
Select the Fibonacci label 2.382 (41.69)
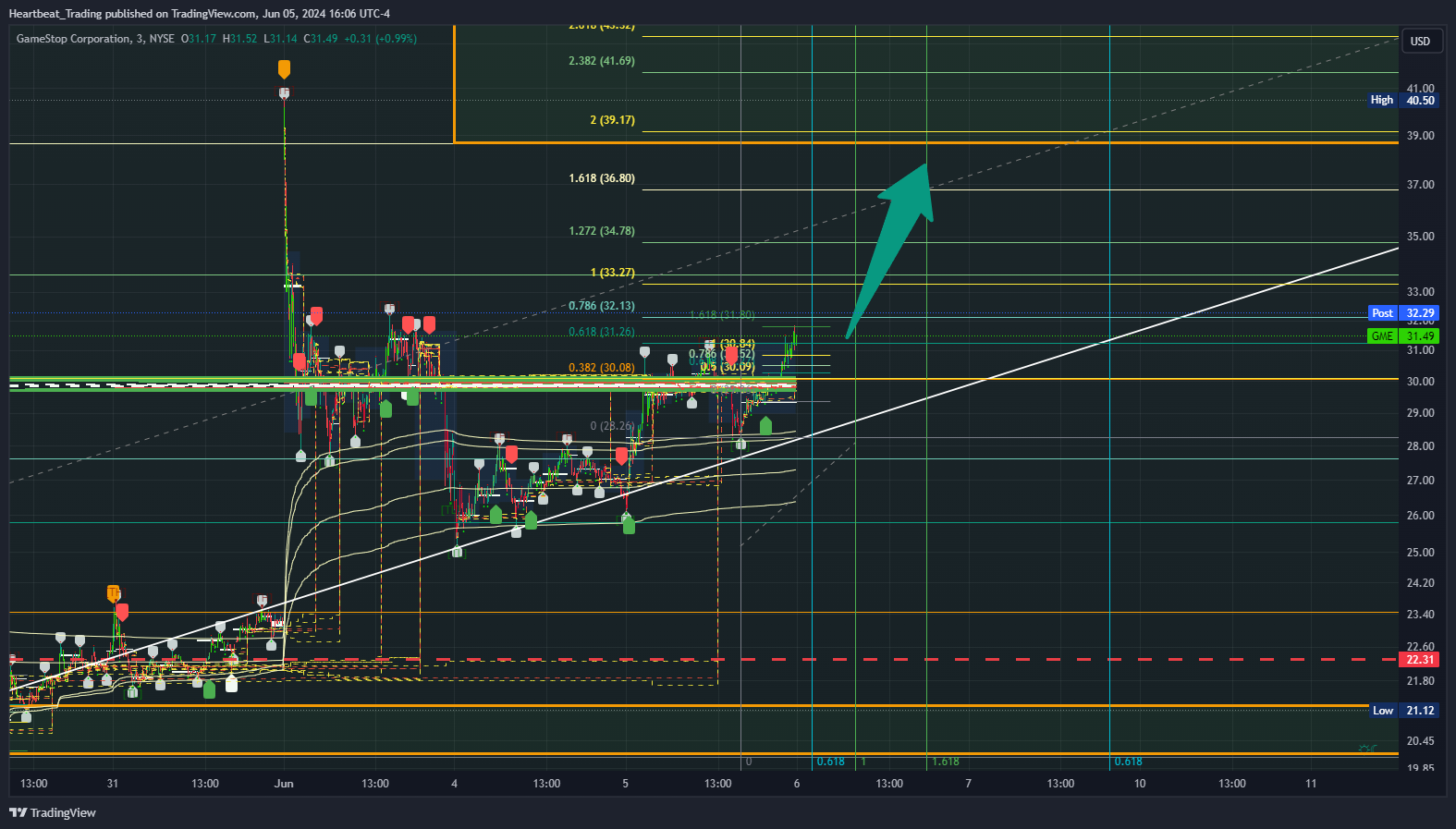click(x=602, y=61)
